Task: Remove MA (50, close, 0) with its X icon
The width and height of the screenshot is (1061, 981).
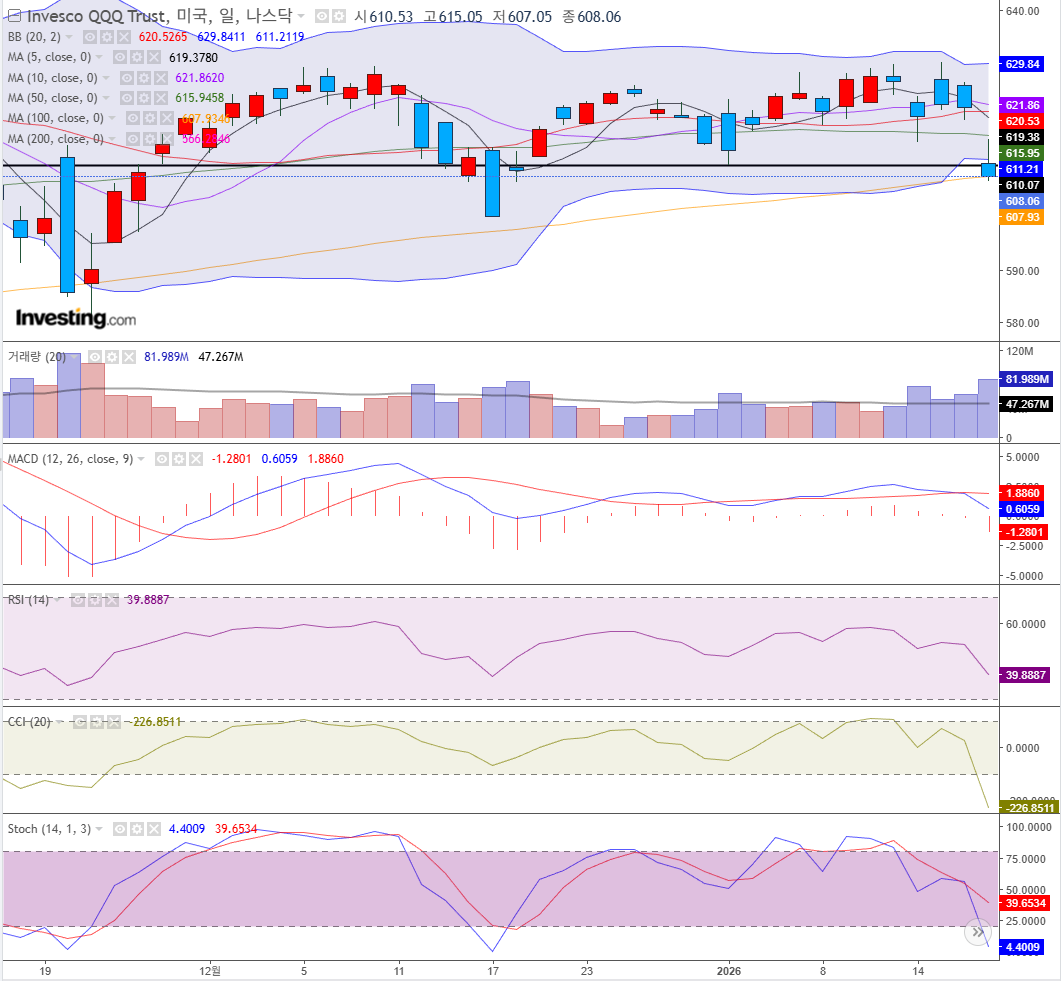Action: tap(160, 98)
